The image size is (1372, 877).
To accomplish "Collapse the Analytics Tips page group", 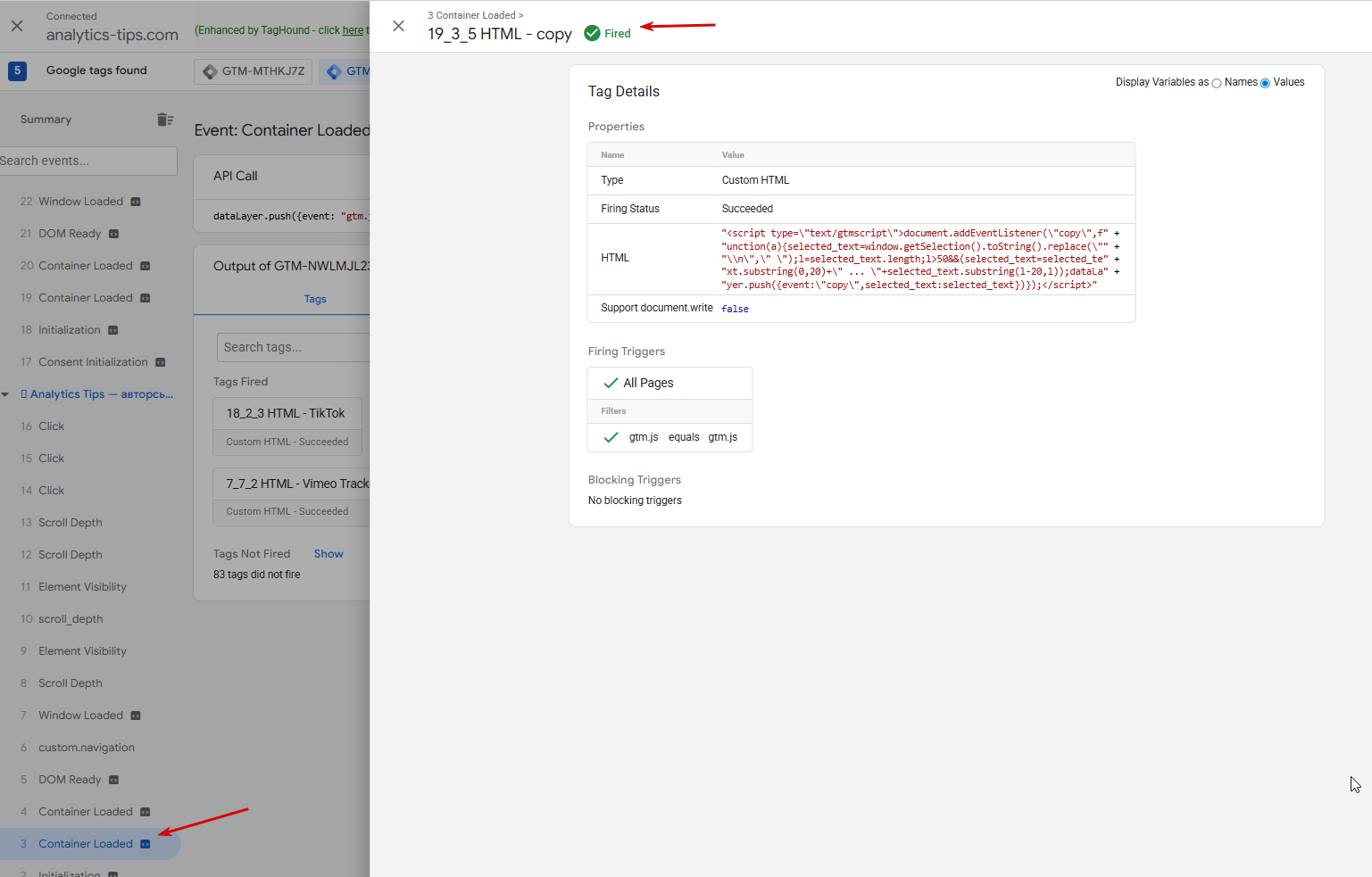I will point(5,394).
